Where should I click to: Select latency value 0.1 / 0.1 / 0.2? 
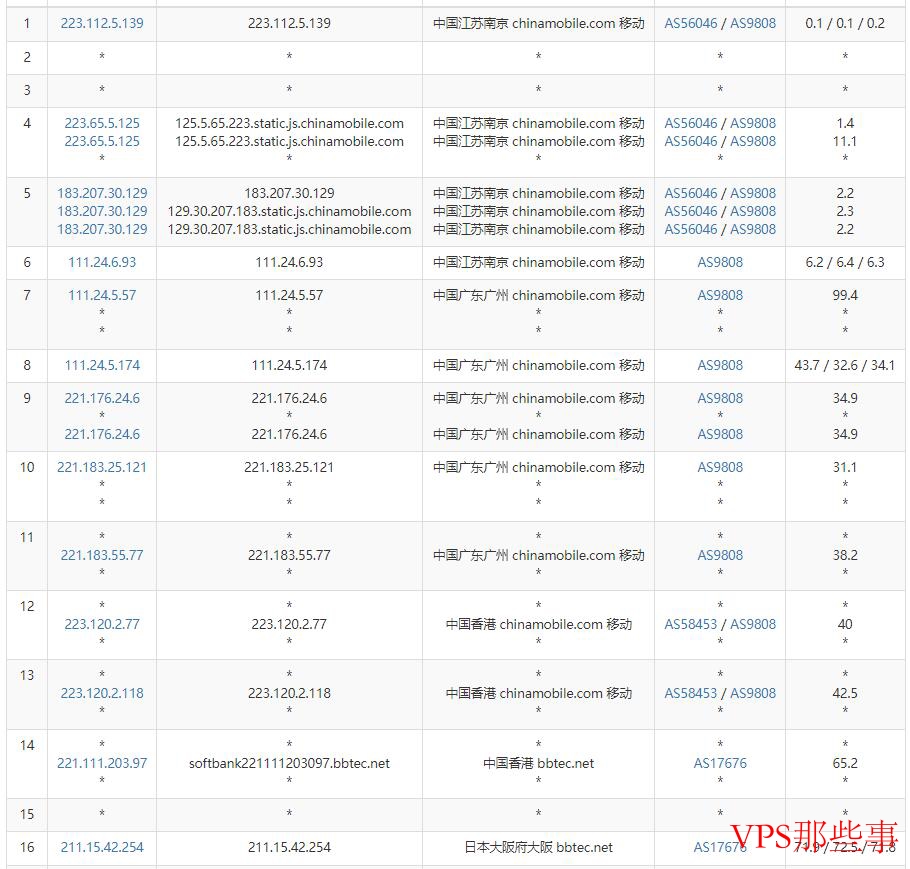[x=844, y=23]
